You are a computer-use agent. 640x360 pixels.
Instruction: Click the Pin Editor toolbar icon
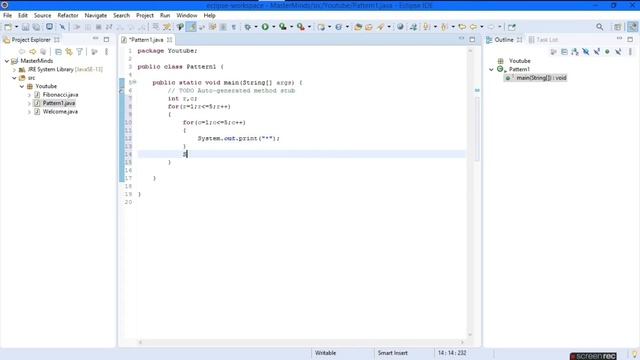tap(512, 27)
